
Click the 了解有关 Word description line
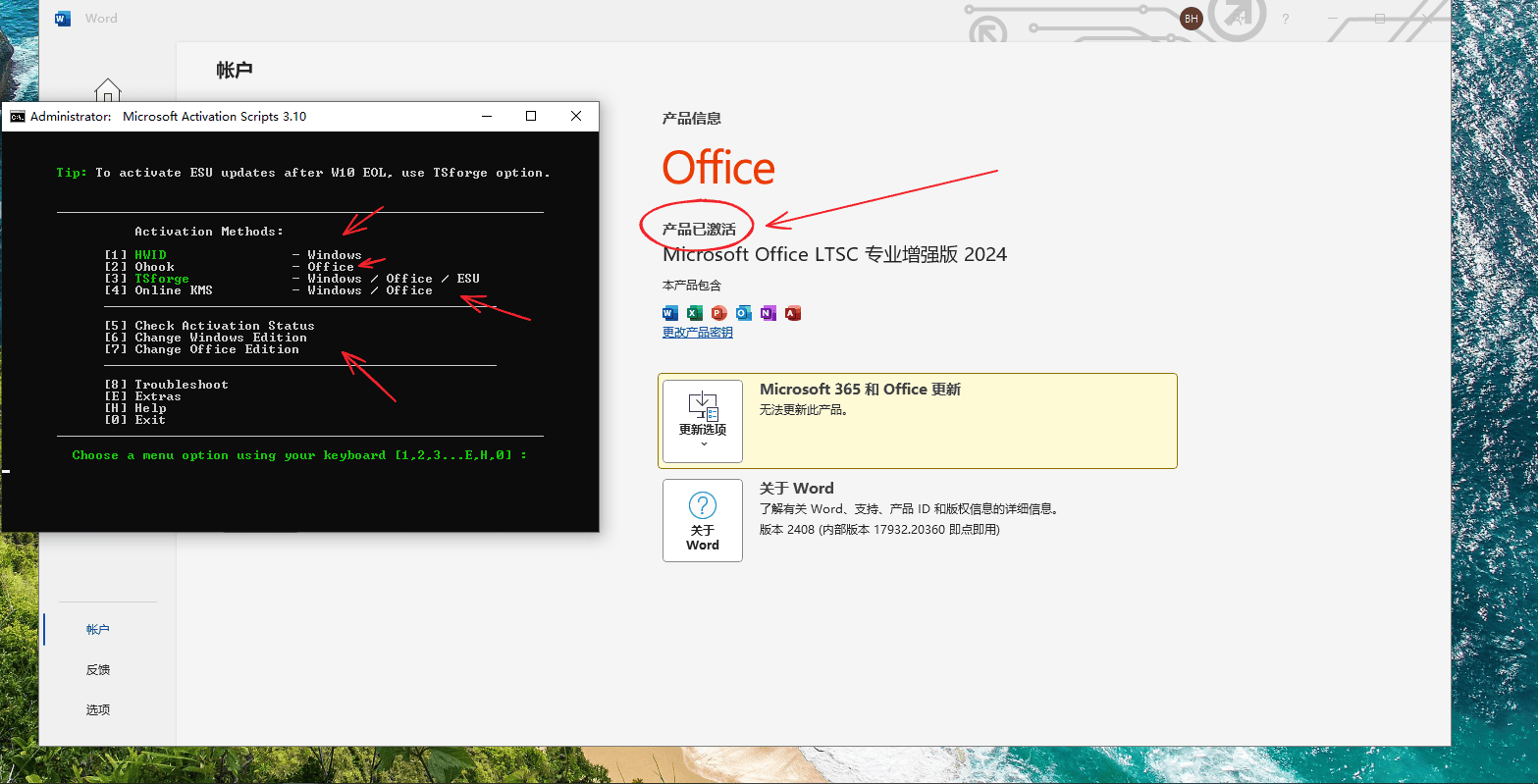[x=909, y=509]
